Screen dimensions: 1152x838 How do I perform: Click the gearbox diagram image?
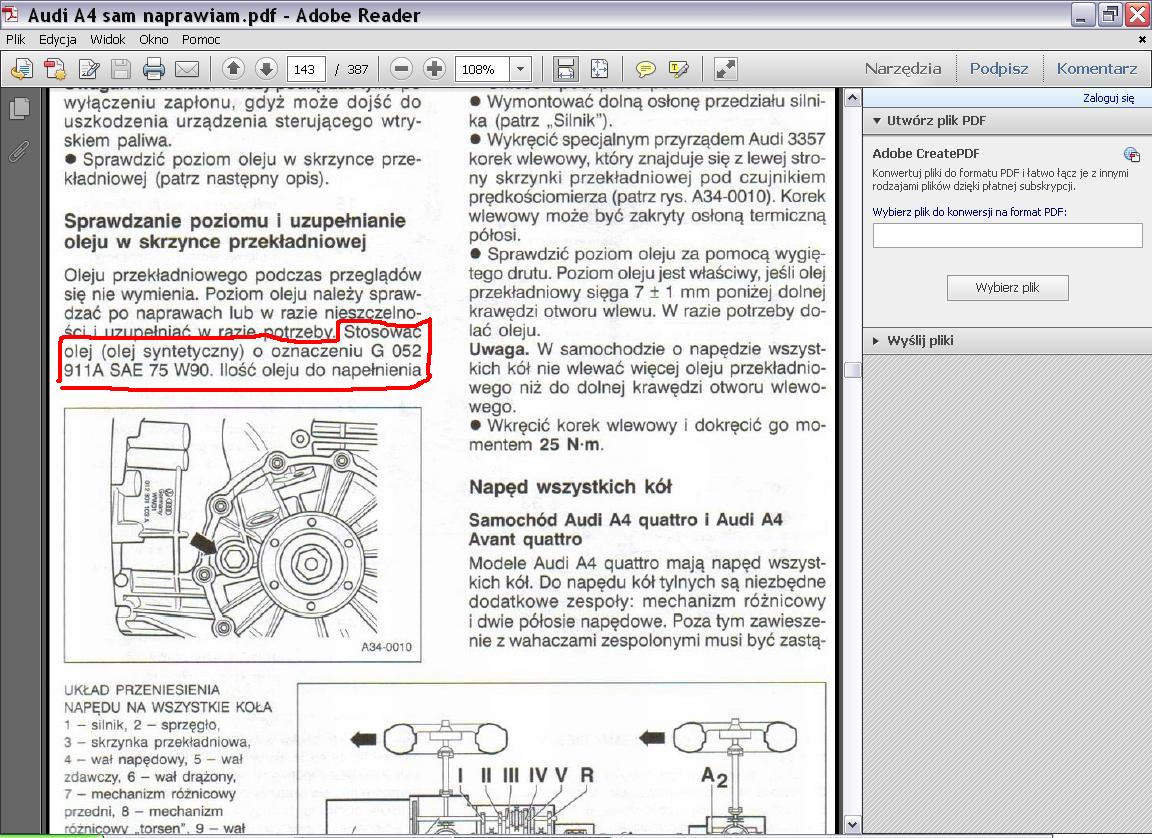coord(242,535)
